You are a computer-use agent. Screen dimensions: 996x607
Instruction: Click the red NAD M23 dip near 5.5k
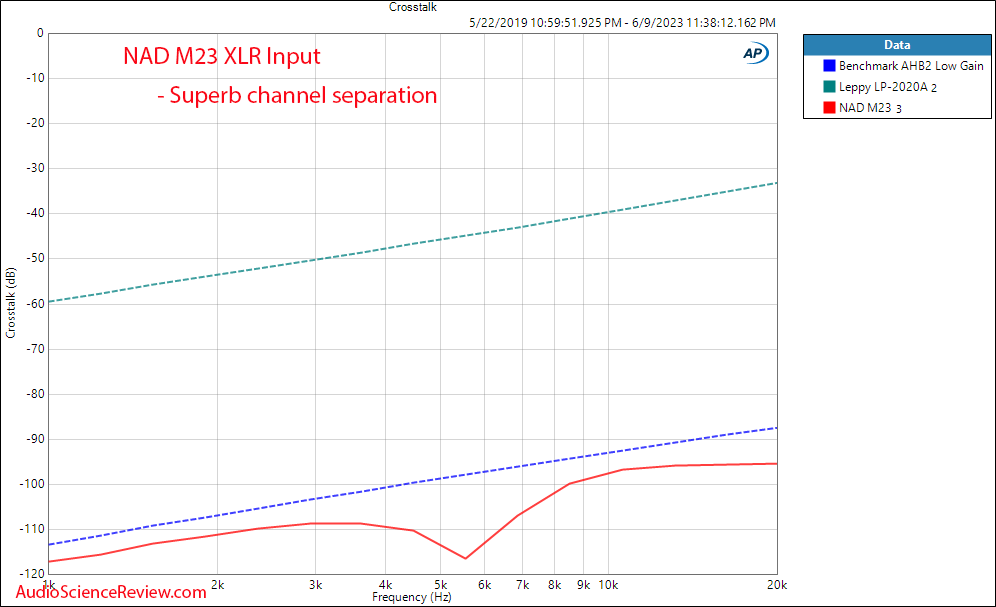coord(466,558)
